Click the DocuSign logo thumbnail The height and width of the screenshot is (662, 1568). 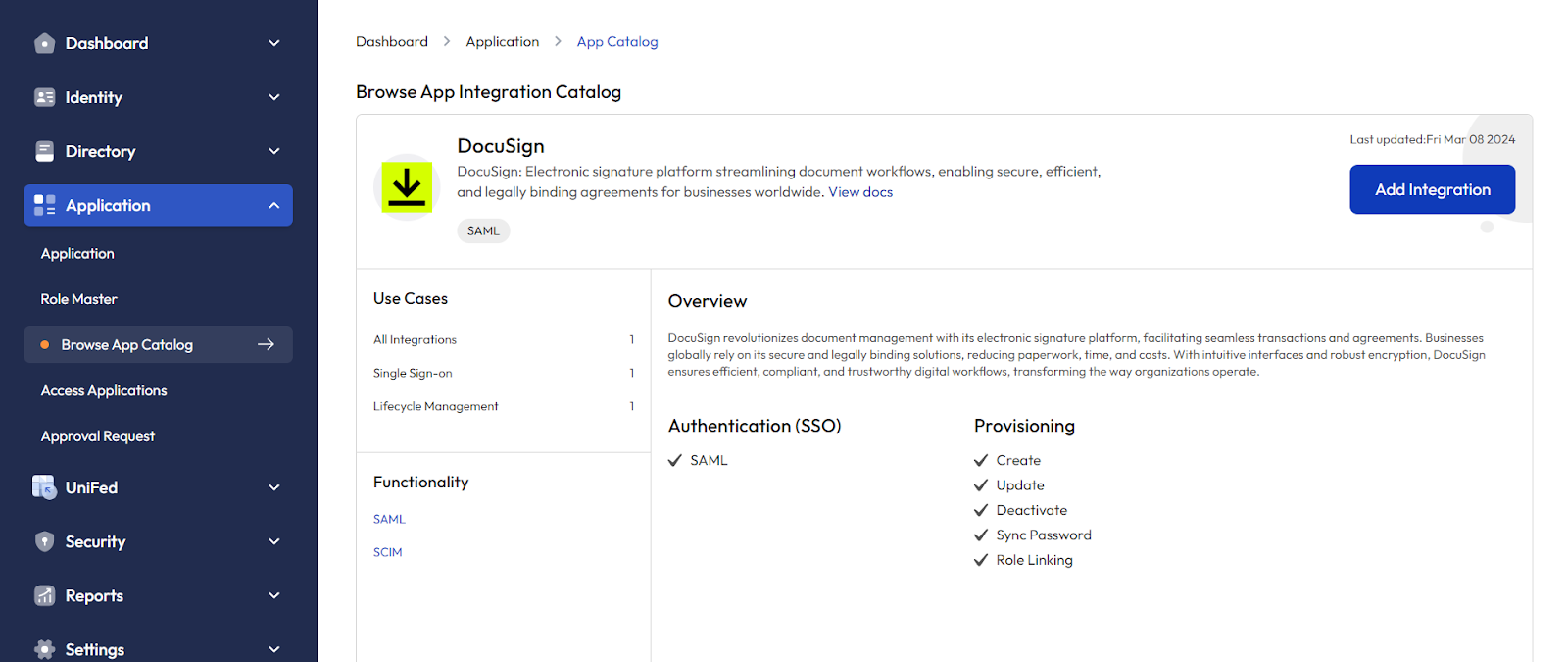coord(407,187)
